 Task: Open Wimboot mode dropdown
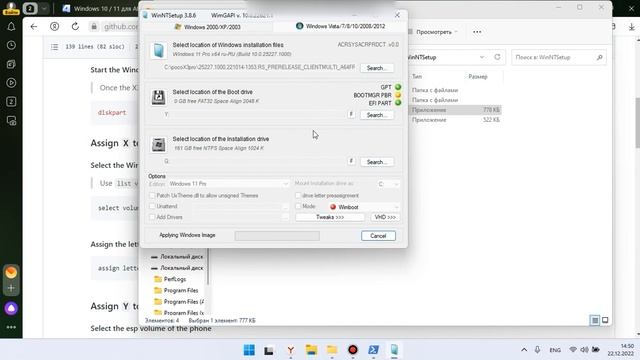click(x=363, y=207)
